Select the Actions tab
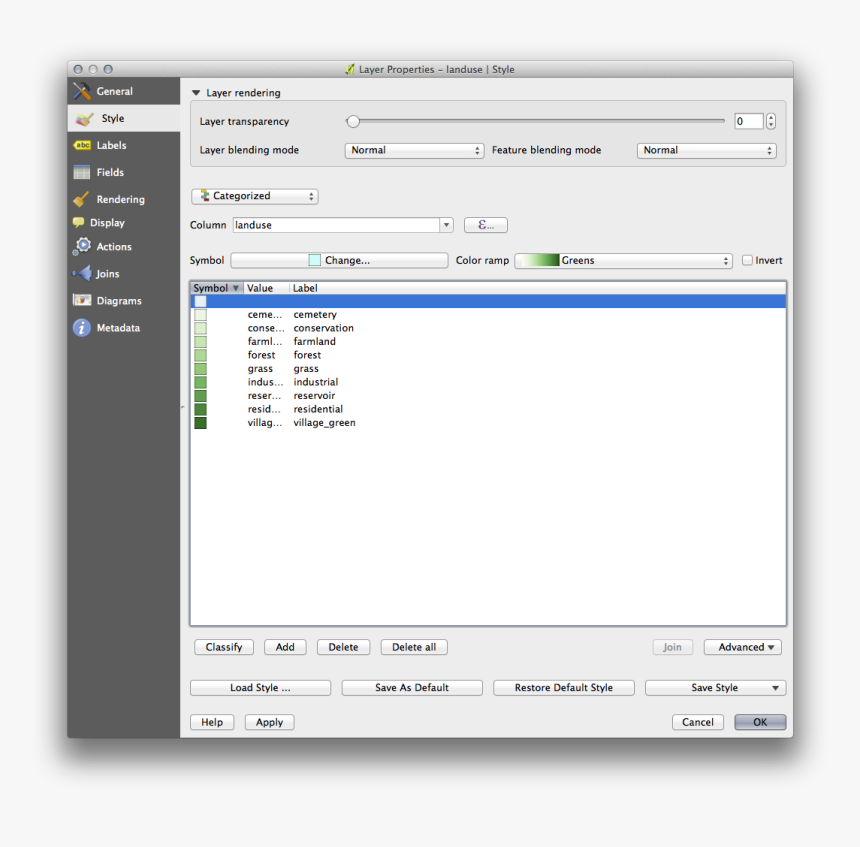Viewport: 860px width, 847px height. pos(124,246)
